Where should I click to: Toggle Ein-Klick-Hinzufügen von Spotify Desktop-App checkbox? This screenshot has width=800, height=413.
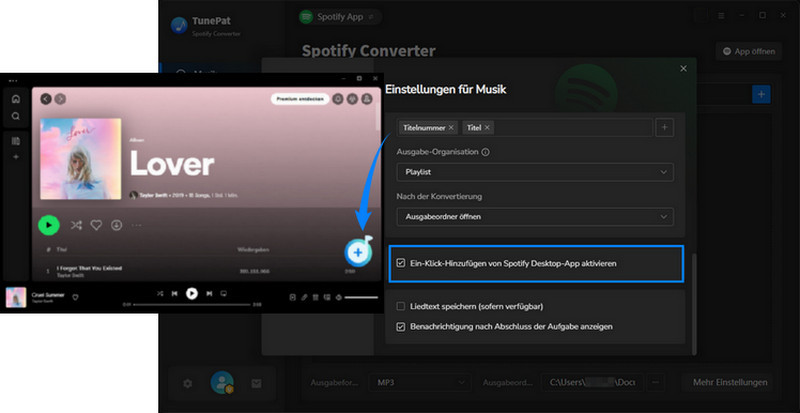point(401,264)
